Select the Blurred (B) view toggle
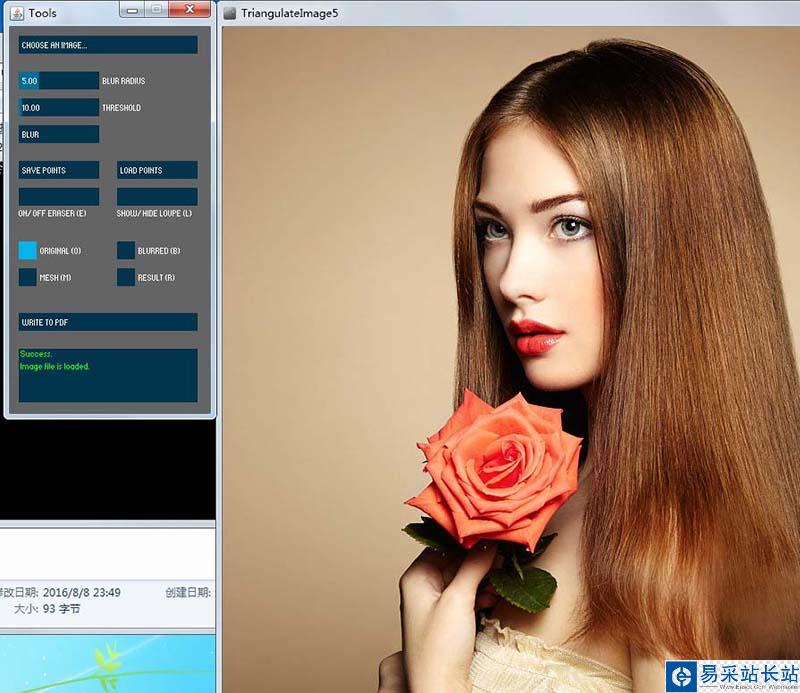Image resolution: width=800 pixels, height=693 pixels. click(126, 251)
